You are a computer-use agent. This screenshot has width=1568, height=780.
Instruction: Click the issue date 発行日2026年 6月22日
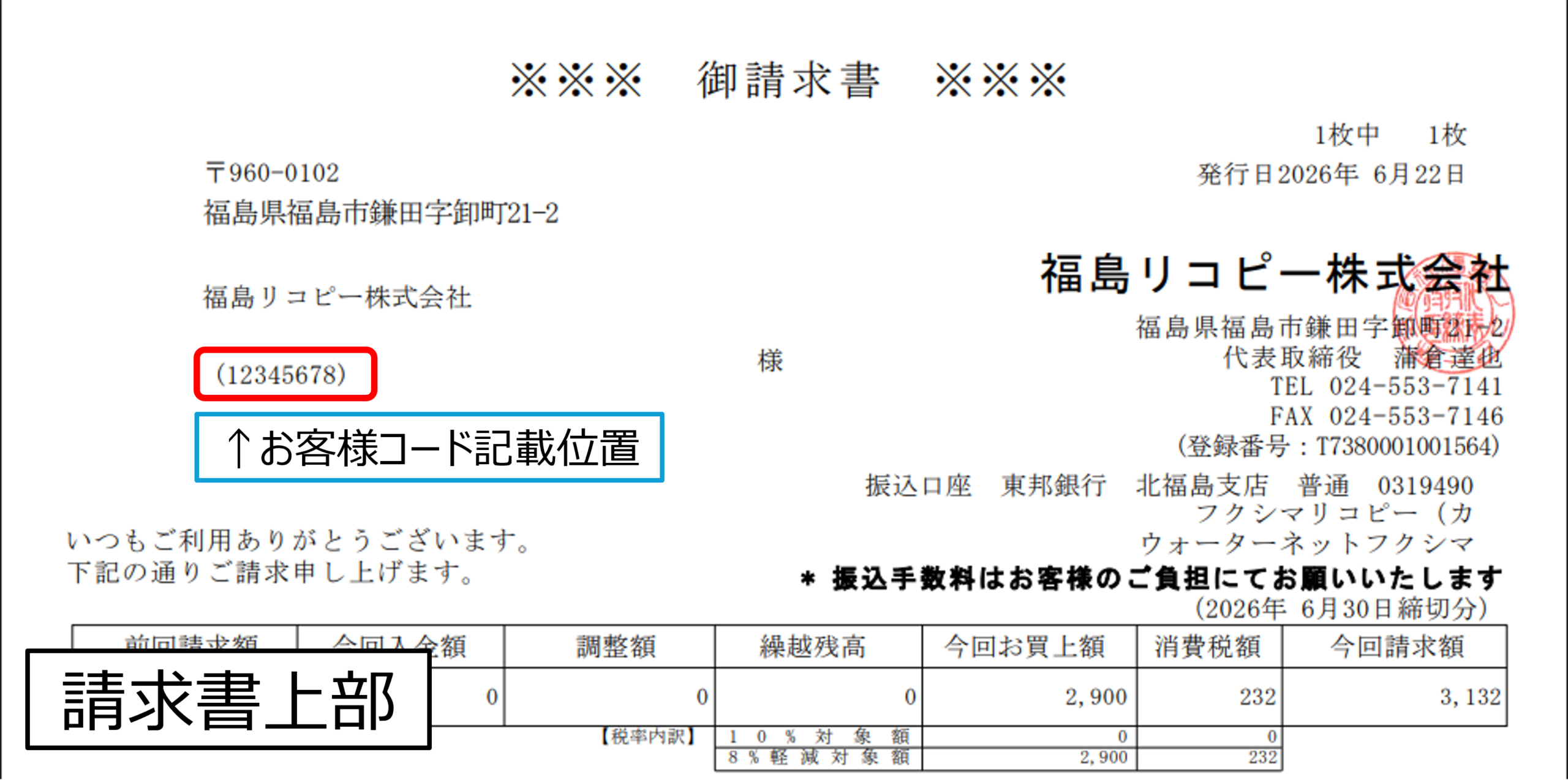1331,174
